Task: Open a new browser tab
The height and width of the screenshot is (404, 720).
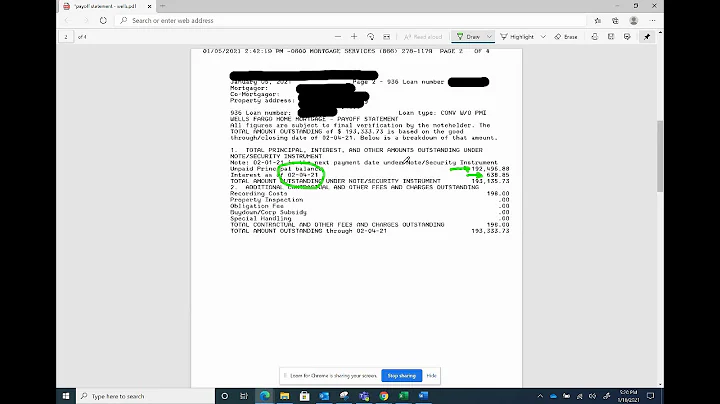Action: coord(163,6)
